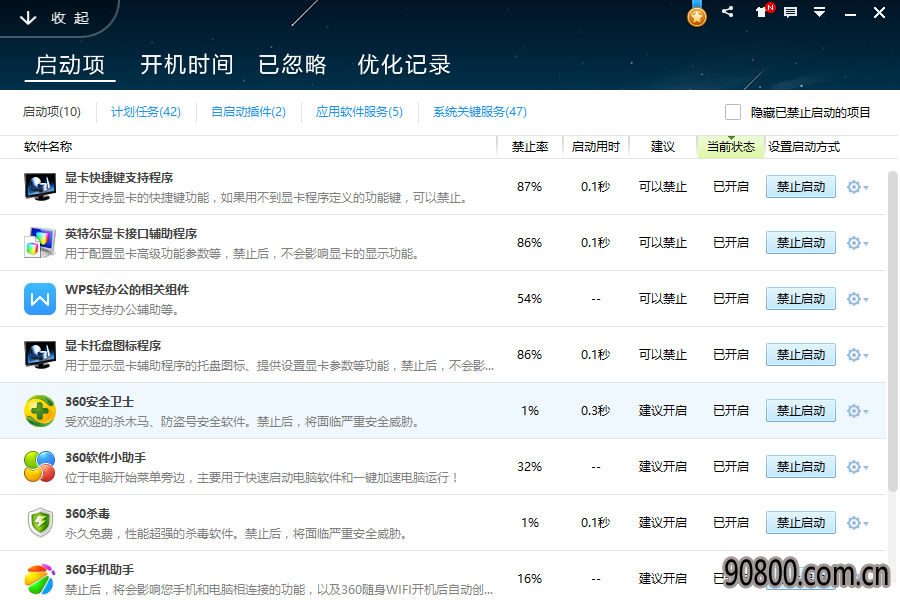Click the 16% 禁止率 value
This screenshot has width=900, height=600.
(529, 579)
